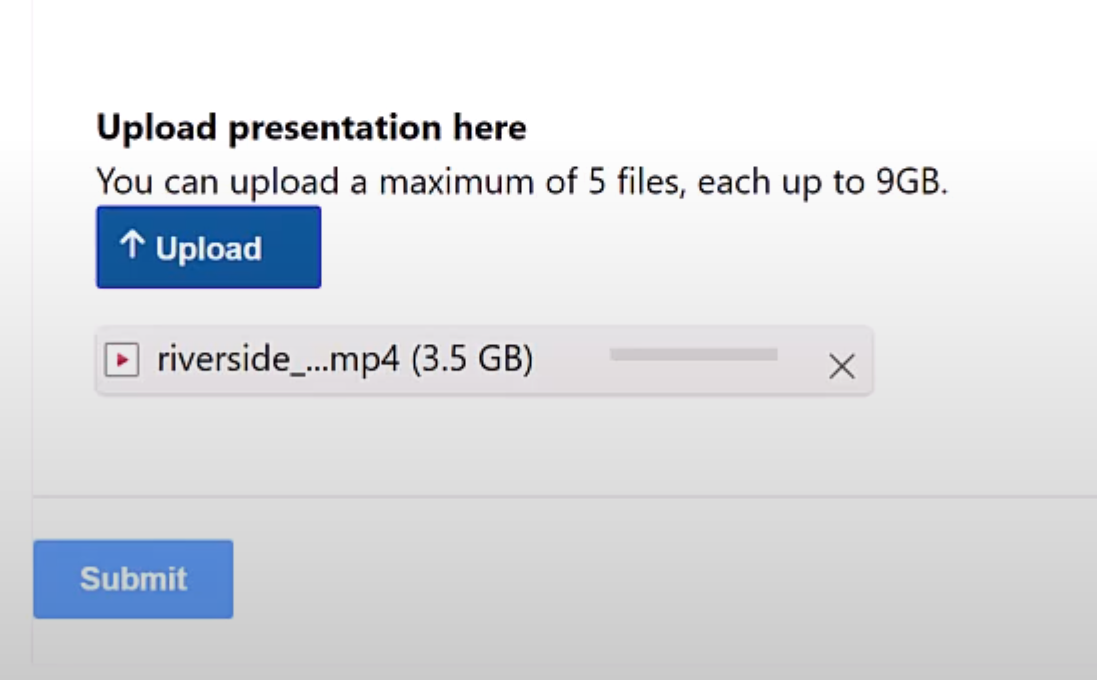The height and width of the screenshot is (680, 1097).
Task: Click the grey upload progress indicator
Action: point(693,355)
